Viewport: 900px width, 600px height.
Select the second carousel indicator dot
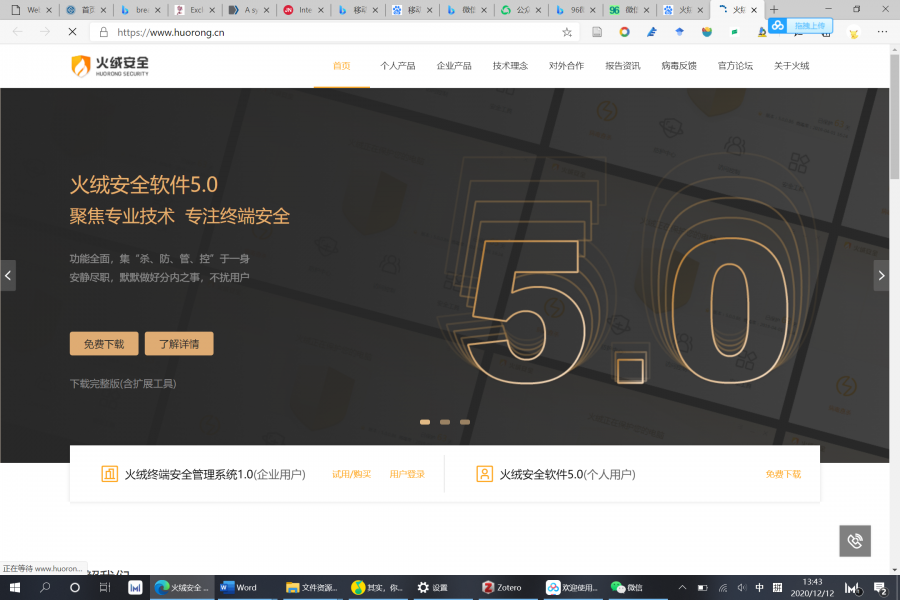point(445,422)
